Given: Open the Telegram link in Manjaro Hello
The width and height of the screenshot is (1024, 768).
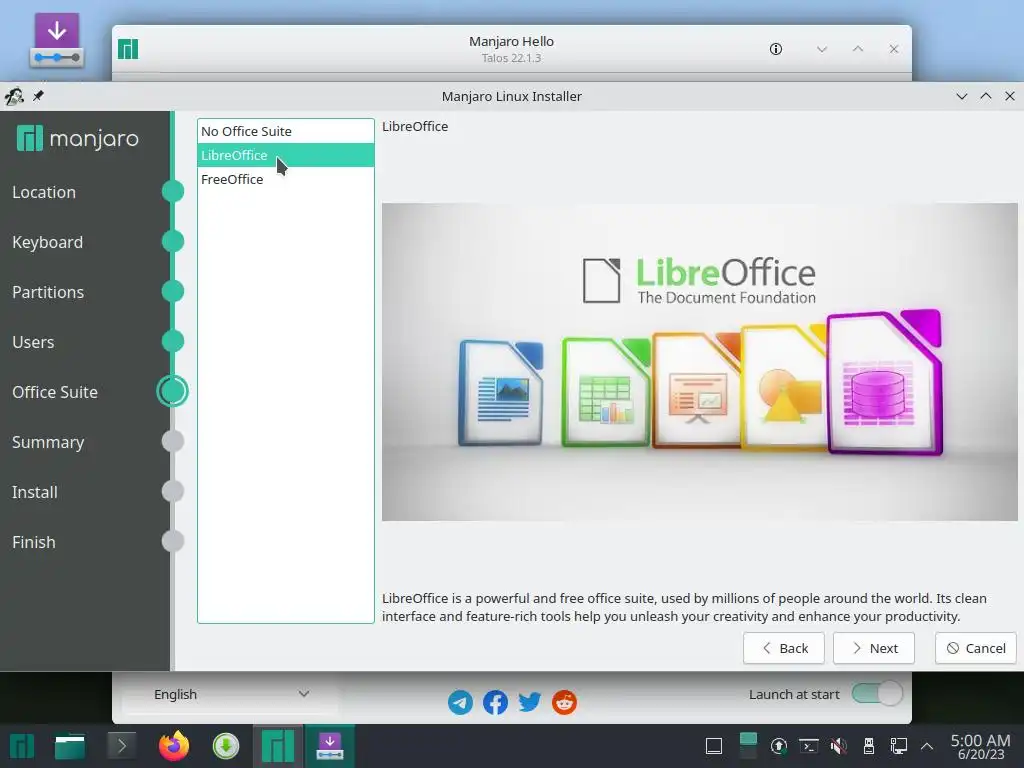Looking at the screenshot, I should (x=460, y=703).
